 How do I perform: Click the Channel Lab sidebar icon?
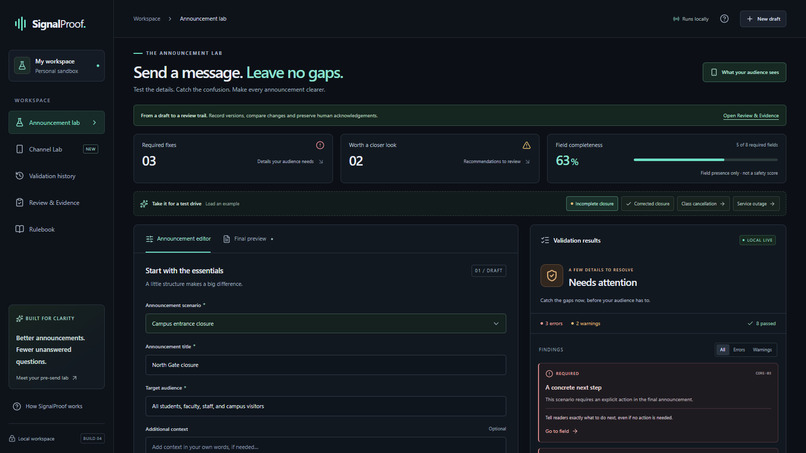(x=20, y=149)
